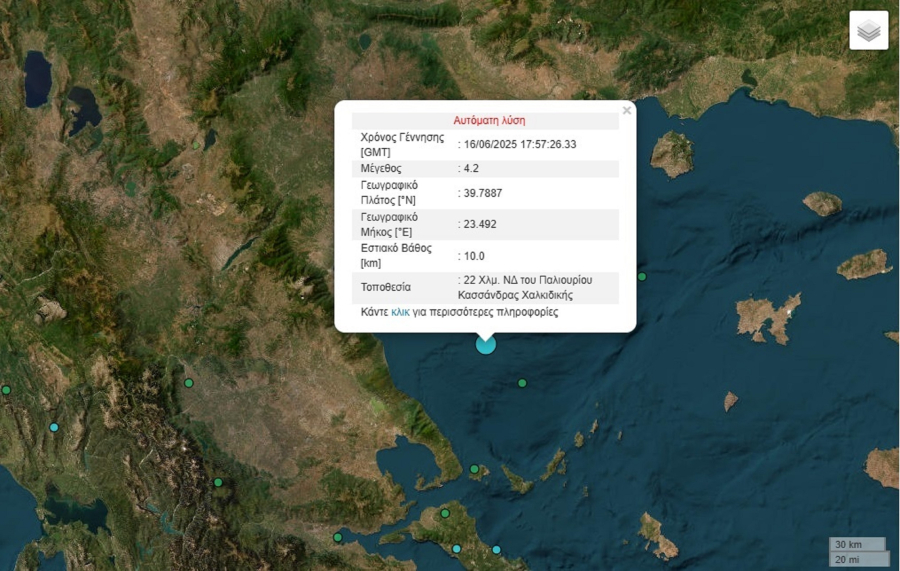Click the left cyan marker on Evia
The width and height of the screenshot is (900, 571).
click(x=456, y=548)
